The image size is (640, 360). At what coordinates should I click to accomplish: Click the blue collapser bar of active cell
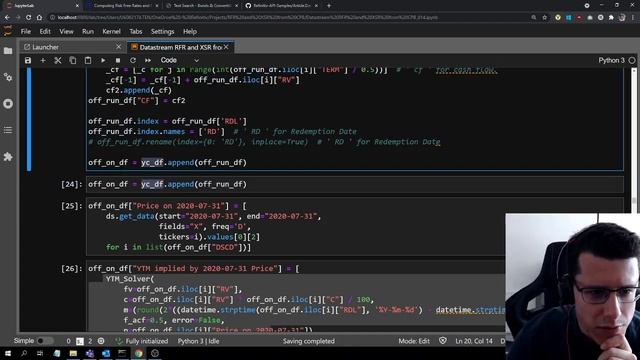point(29,119)
